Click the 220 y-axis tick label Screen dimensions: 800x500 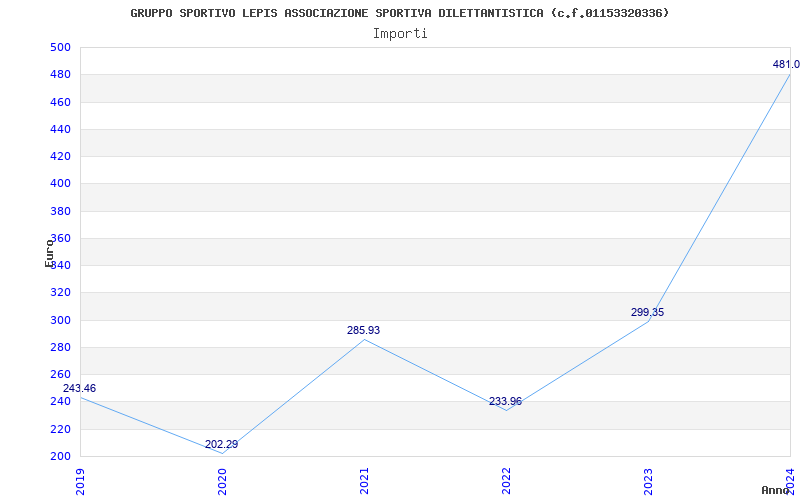(60, 429)
